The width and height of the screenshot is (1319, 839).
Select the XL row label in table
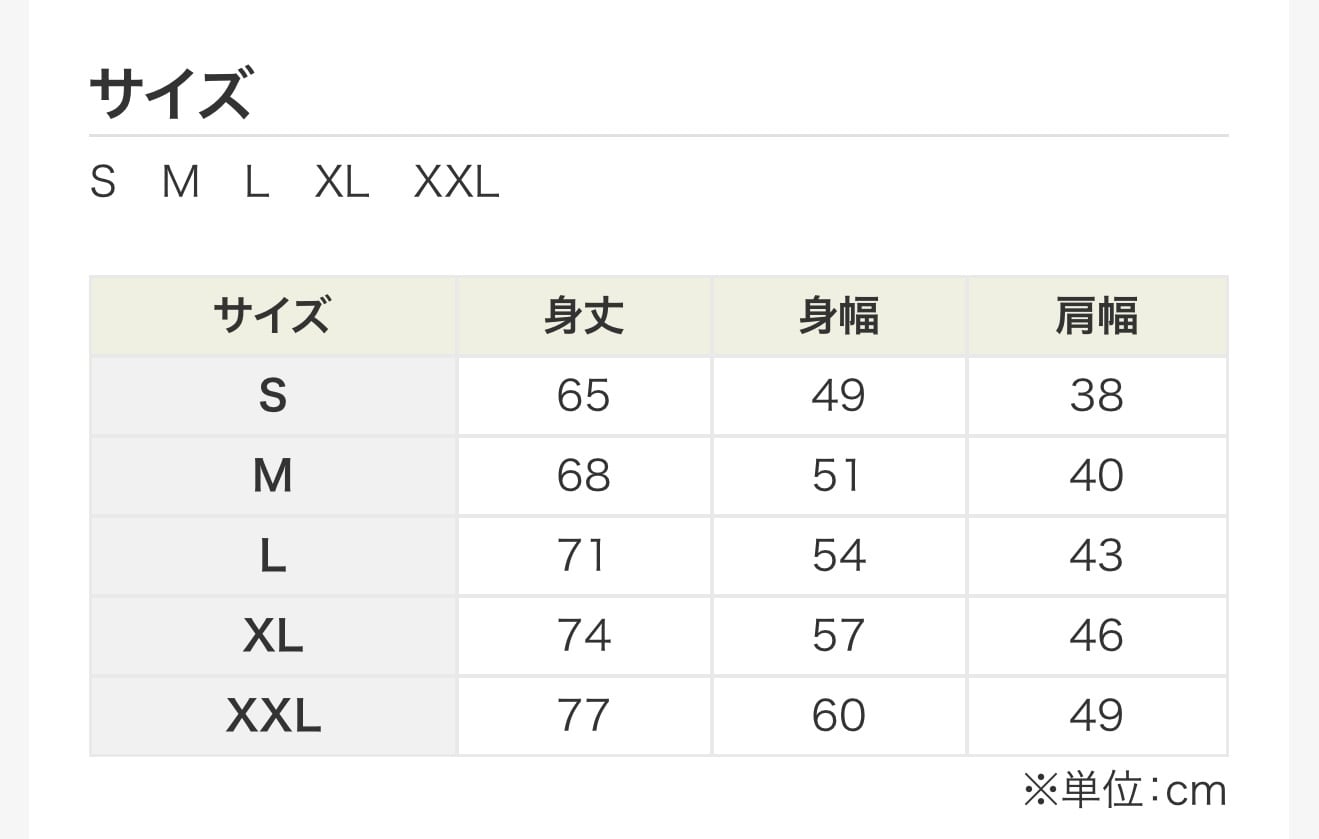(x=272, y=636)
